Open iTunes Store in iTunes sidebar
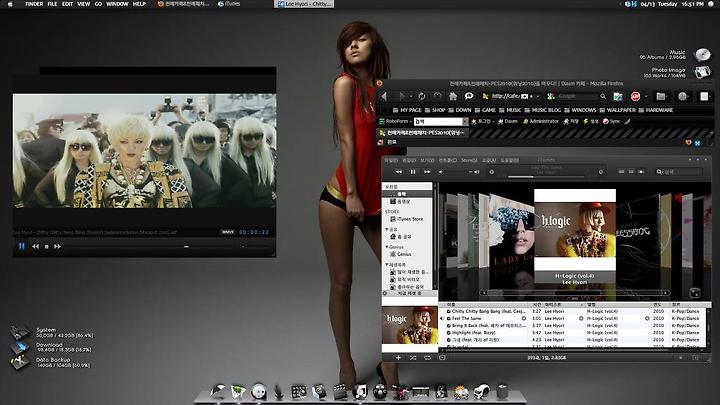 tap(407, 219)
